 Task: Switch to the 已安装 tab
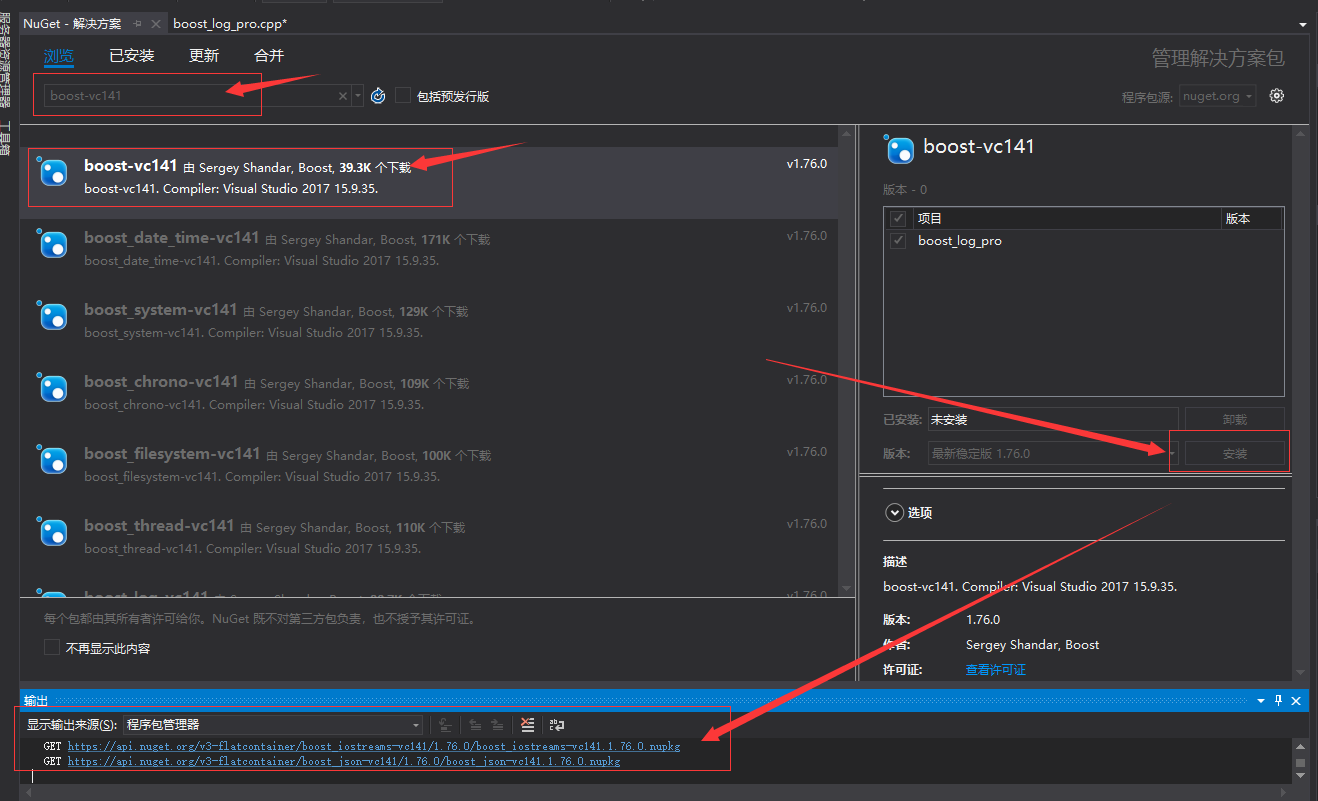(x=131, y=55)
